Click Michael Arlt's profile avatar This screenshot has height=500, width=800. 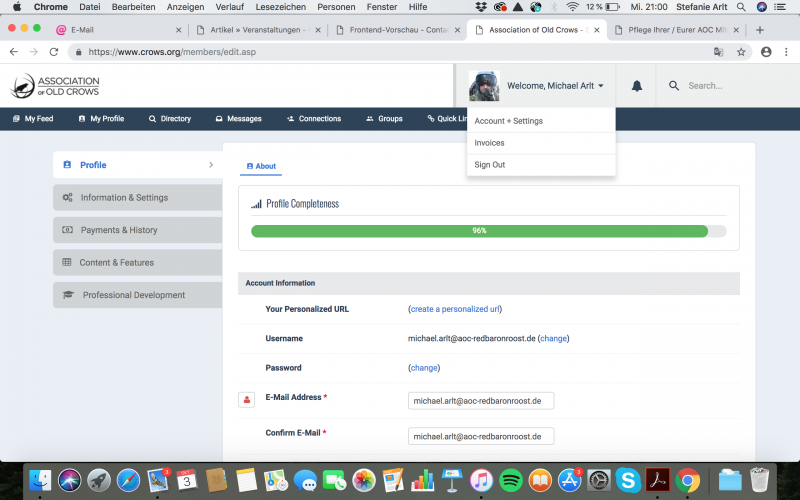(484, 86)
